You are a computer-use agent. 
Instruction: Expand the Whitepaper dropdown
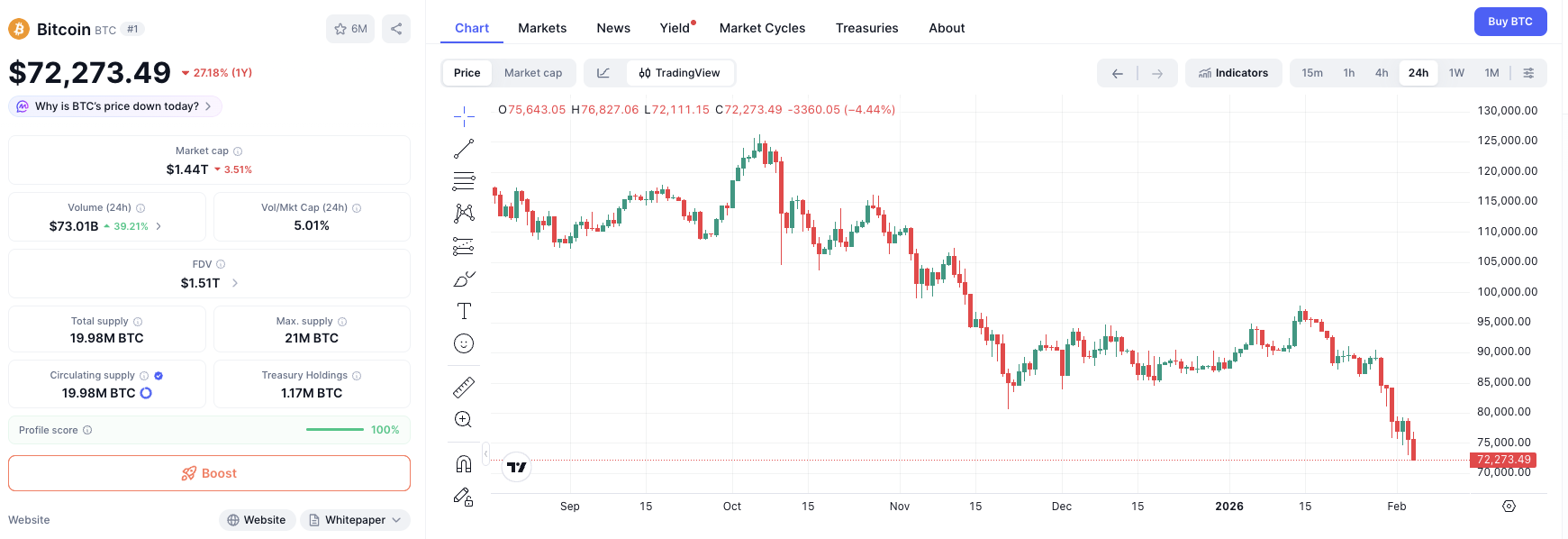point(355,520)
